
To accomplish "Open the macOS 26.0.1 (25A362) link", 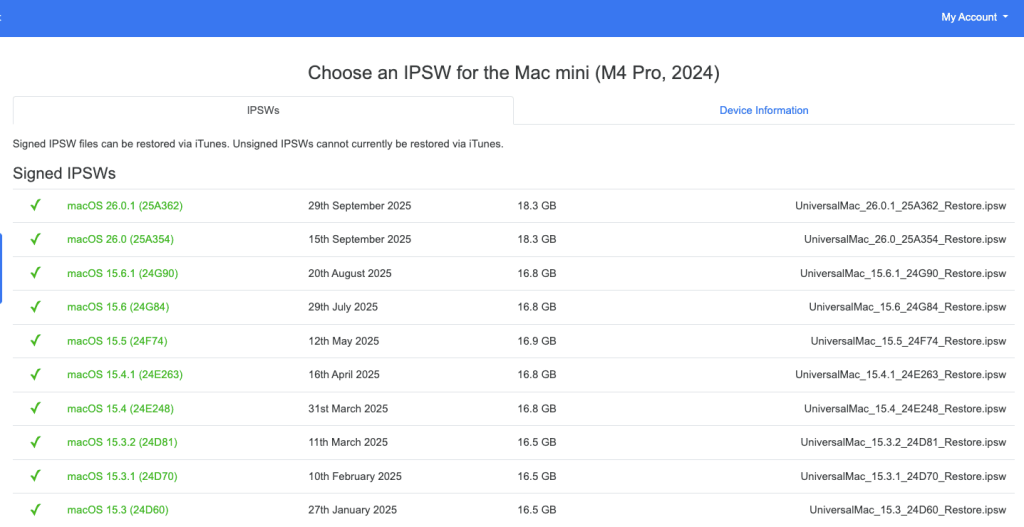I will pyautogui.click(x=125, y=206).
